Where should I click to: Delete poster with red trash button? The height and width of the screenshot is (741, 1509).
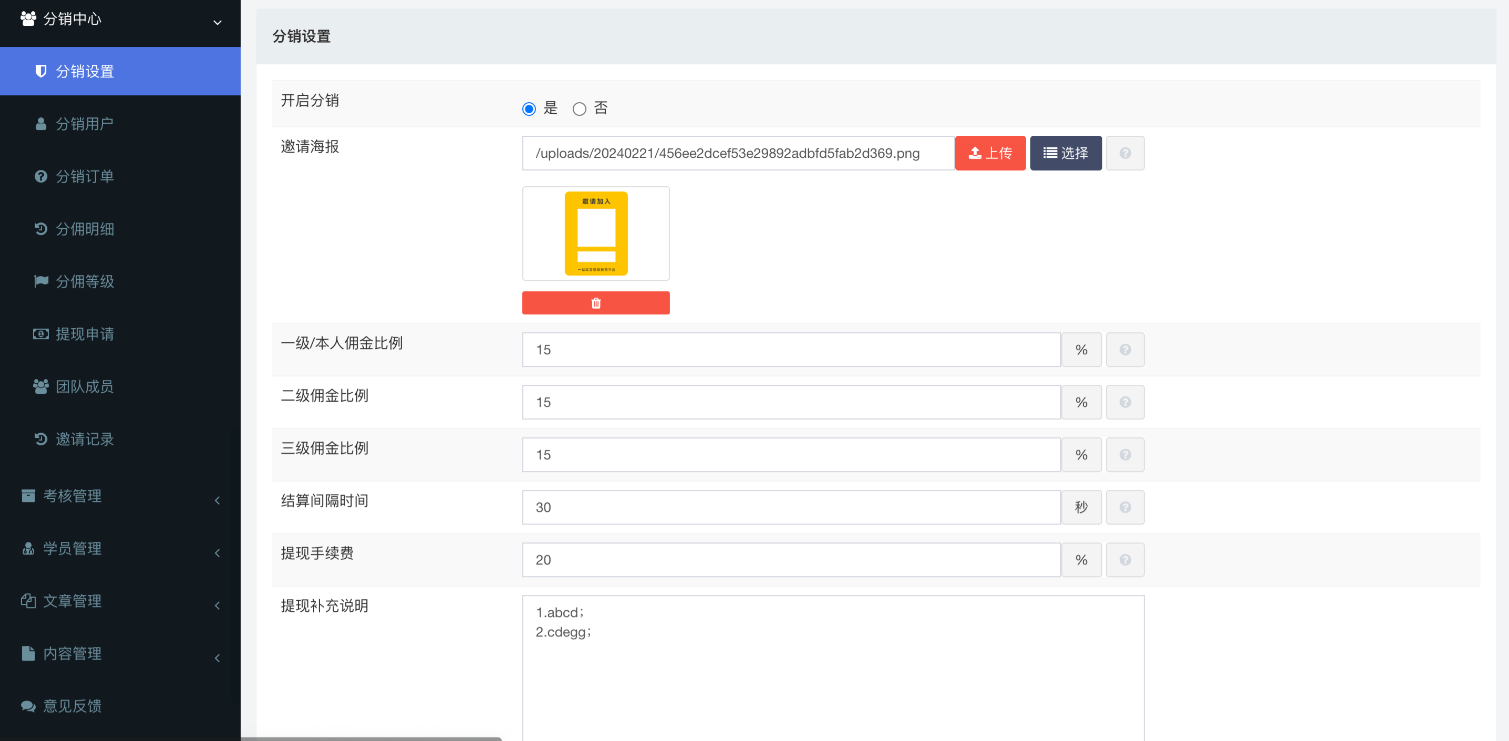pos(596,303)
